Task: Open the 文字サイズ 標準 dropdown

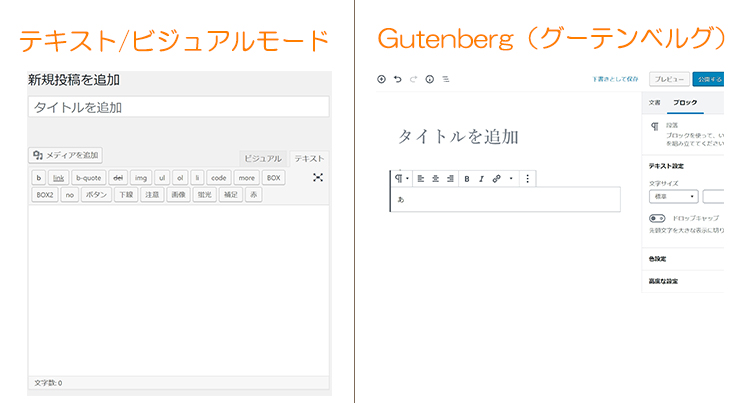Action: [674, 196]
